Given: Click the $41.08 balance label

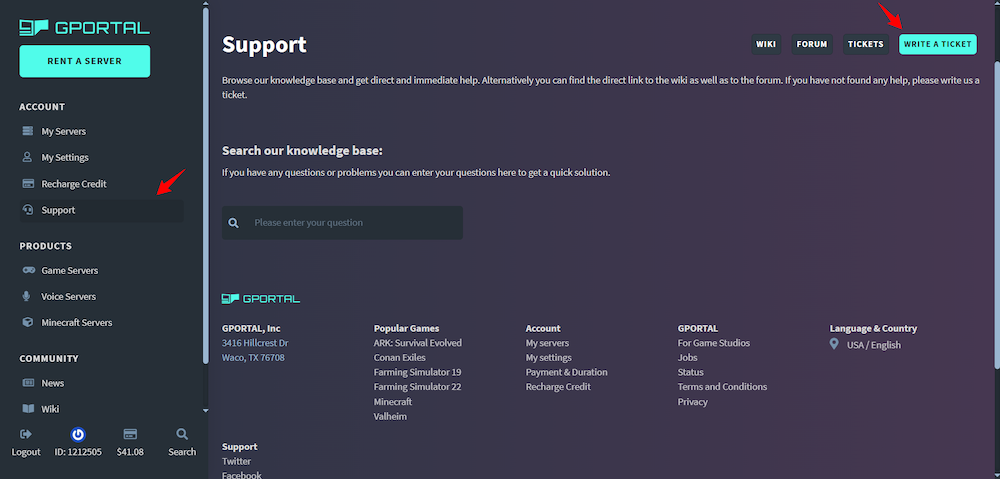Looking at the screenshot, I should tap(130, 452).
